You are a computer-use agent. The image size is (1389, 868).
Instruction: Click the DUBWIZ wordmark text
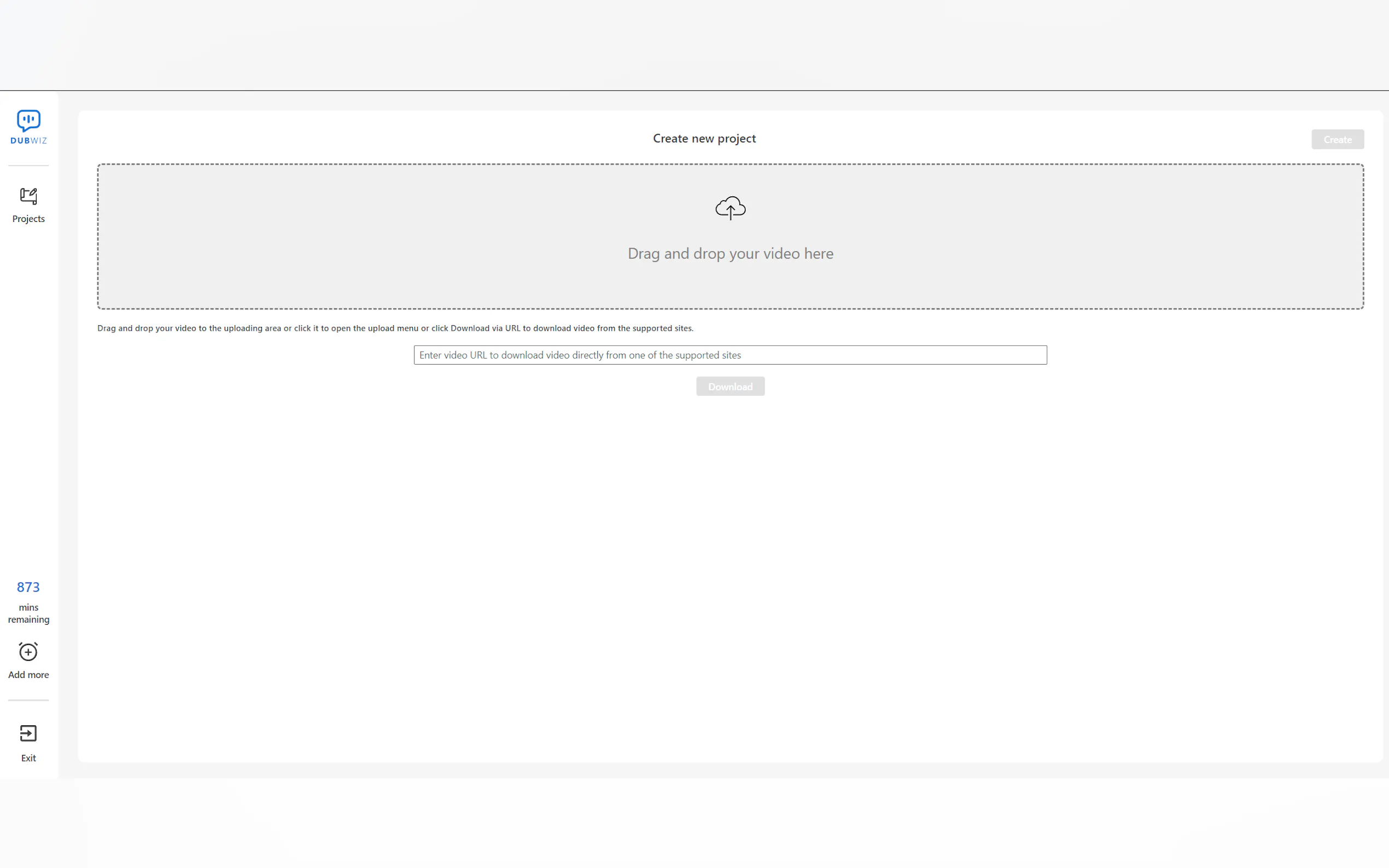pos(28,140)
